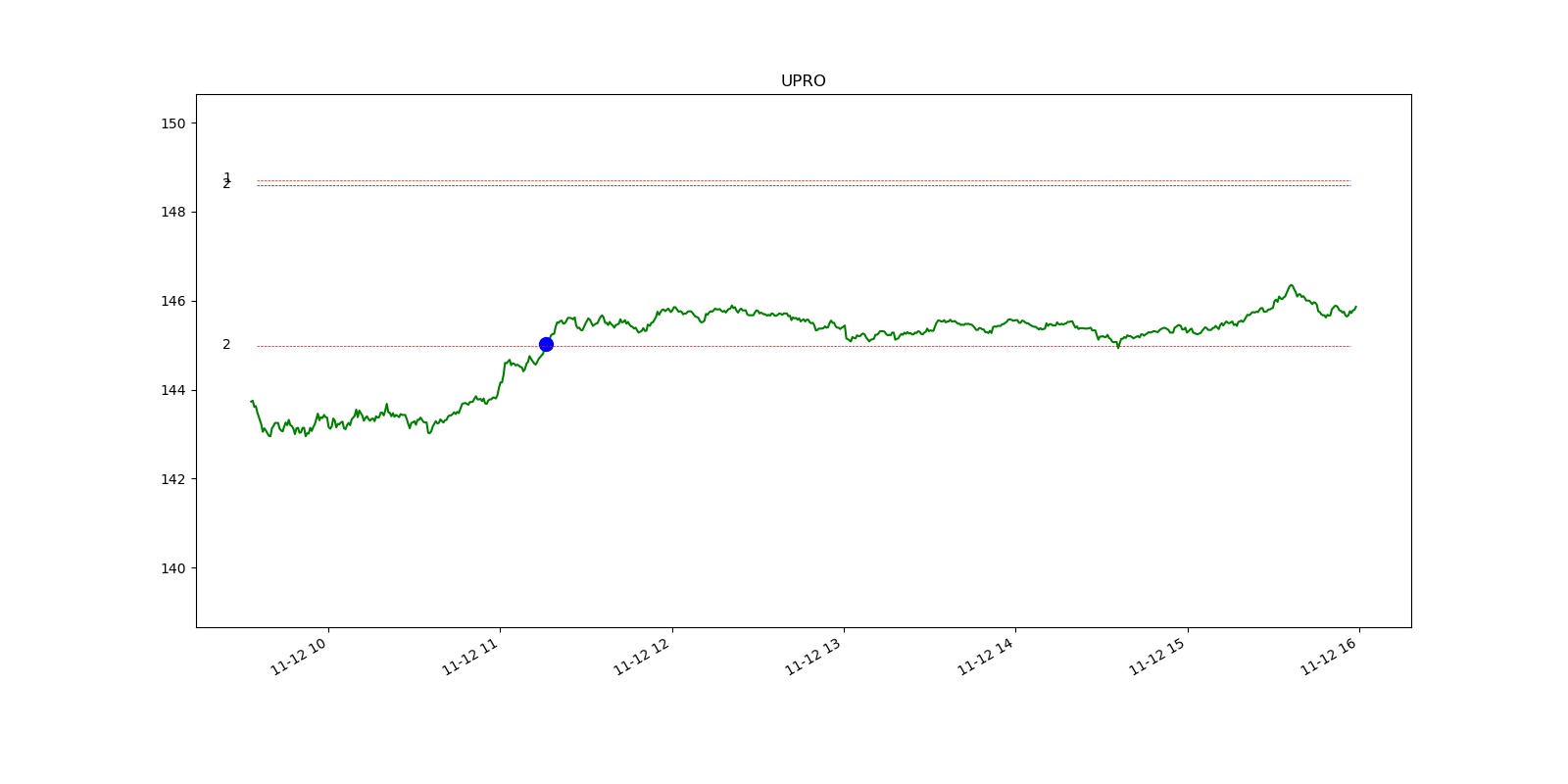The width and height of the screenshot is (1568, 784).
Task: Click the UPRO chart title
Action: pyautogui.click(x=803, y=81)
